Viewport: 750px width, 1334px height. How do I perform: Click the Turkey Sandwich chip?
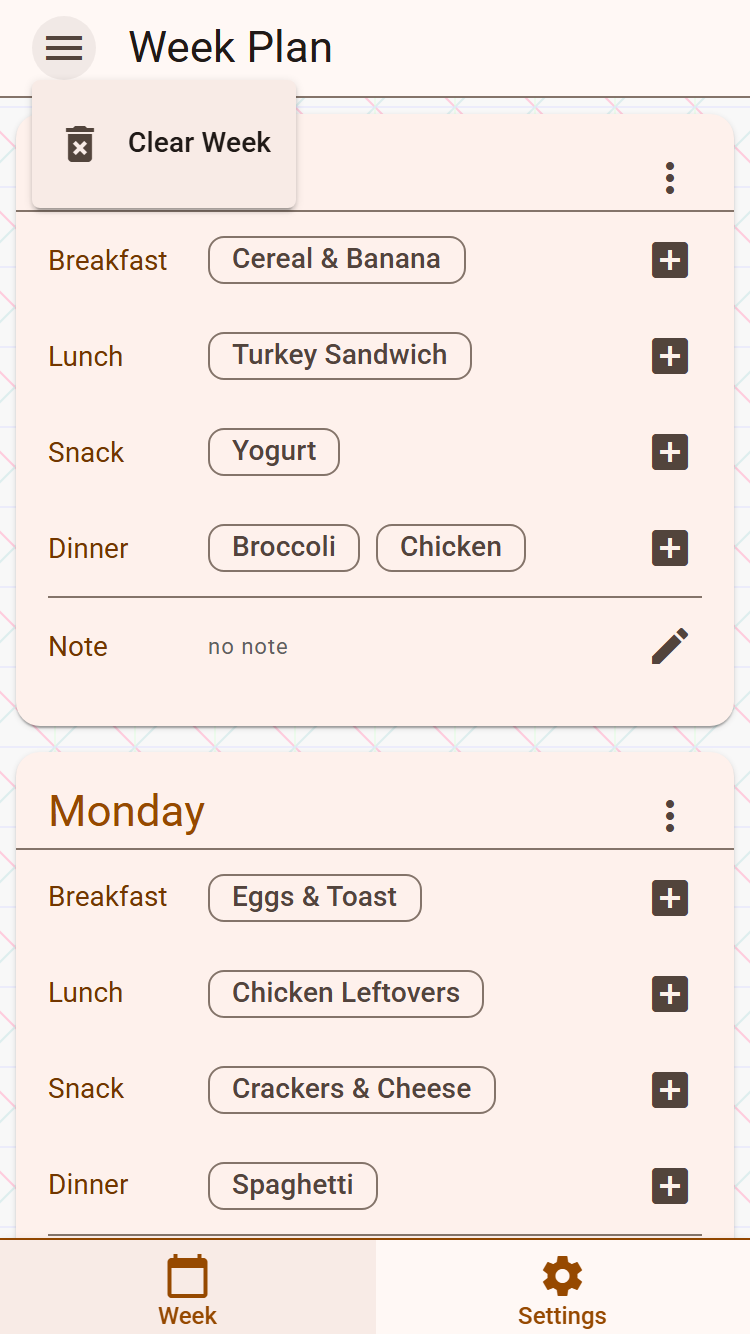click(x=339, y=356)
